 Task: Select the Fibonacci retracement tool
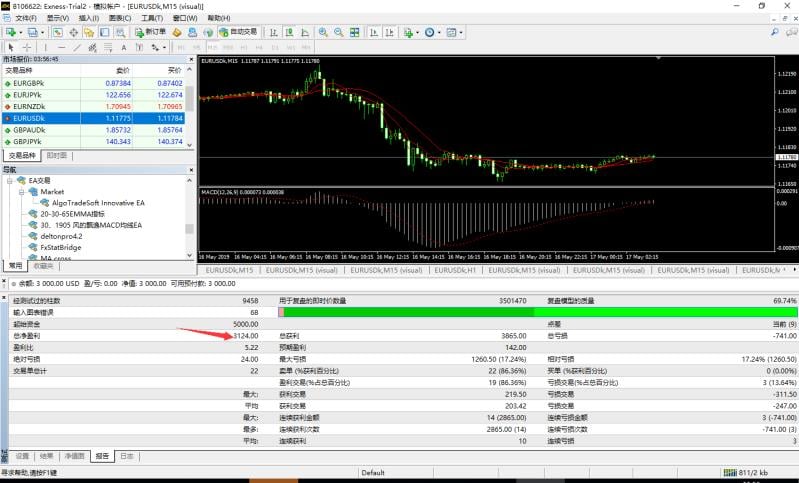108,47
